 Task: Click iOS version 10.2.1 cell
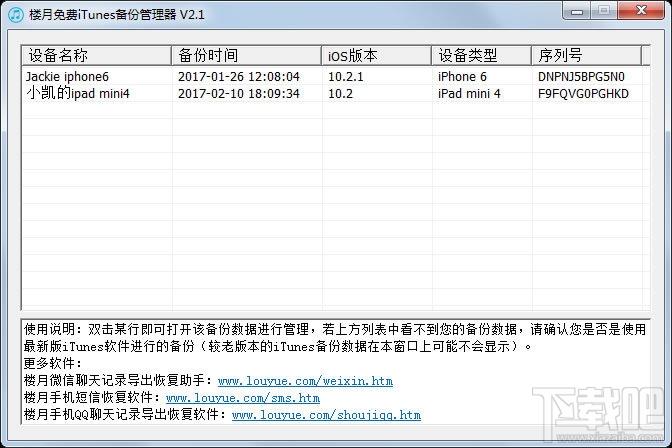(345, 77)
